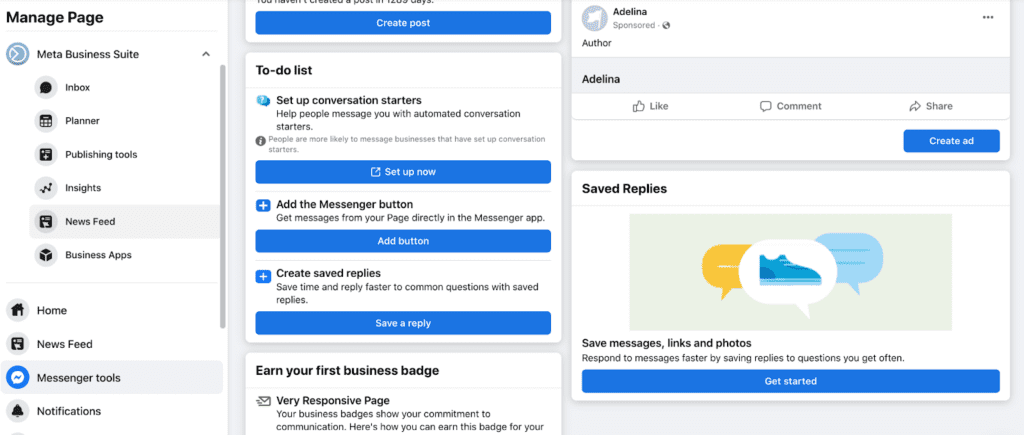
Task: Click the 'Saved Replies' card title
Action: [x=624, y=189]
